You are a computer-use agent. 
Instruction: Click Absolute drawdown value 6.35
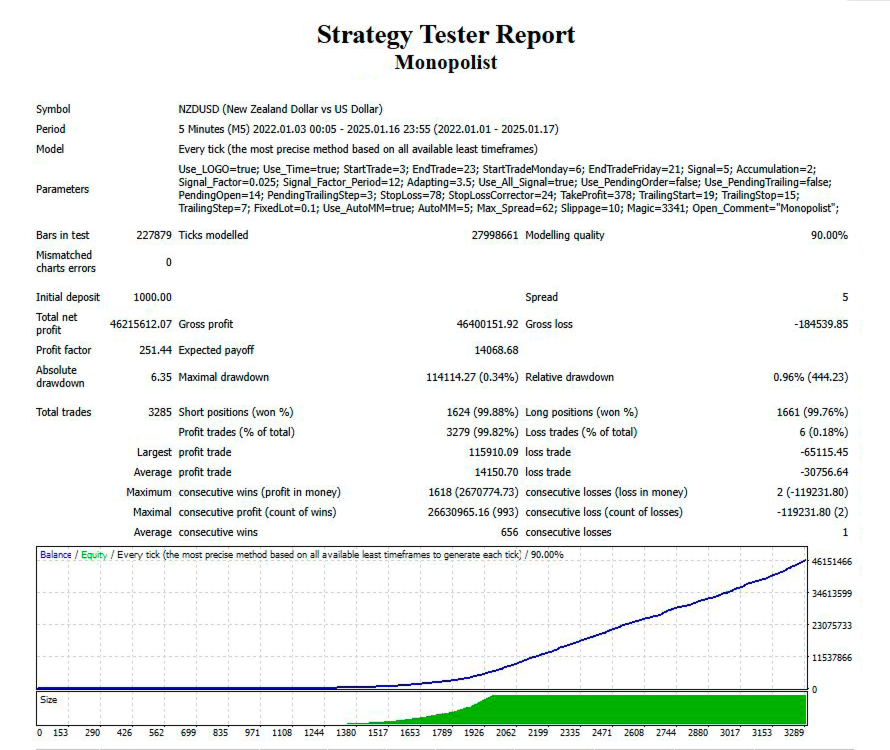point(161,377)
